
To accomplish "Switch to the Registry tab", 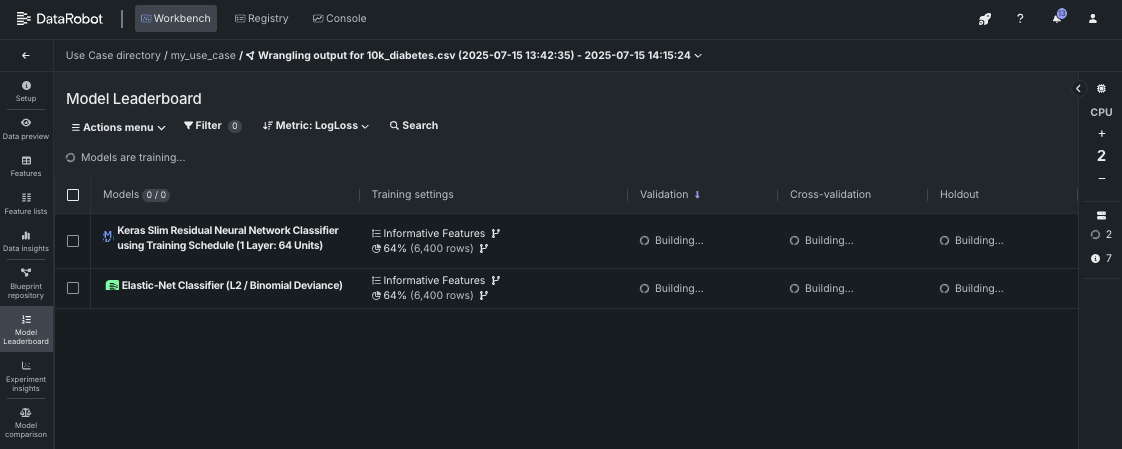I will tap(261, 18).
